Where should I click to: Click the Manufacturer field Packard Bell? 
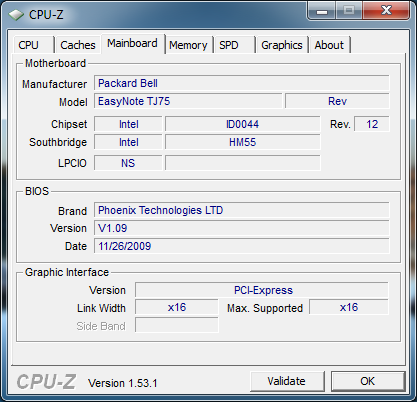pyautogui.click(x=242, y=83)
